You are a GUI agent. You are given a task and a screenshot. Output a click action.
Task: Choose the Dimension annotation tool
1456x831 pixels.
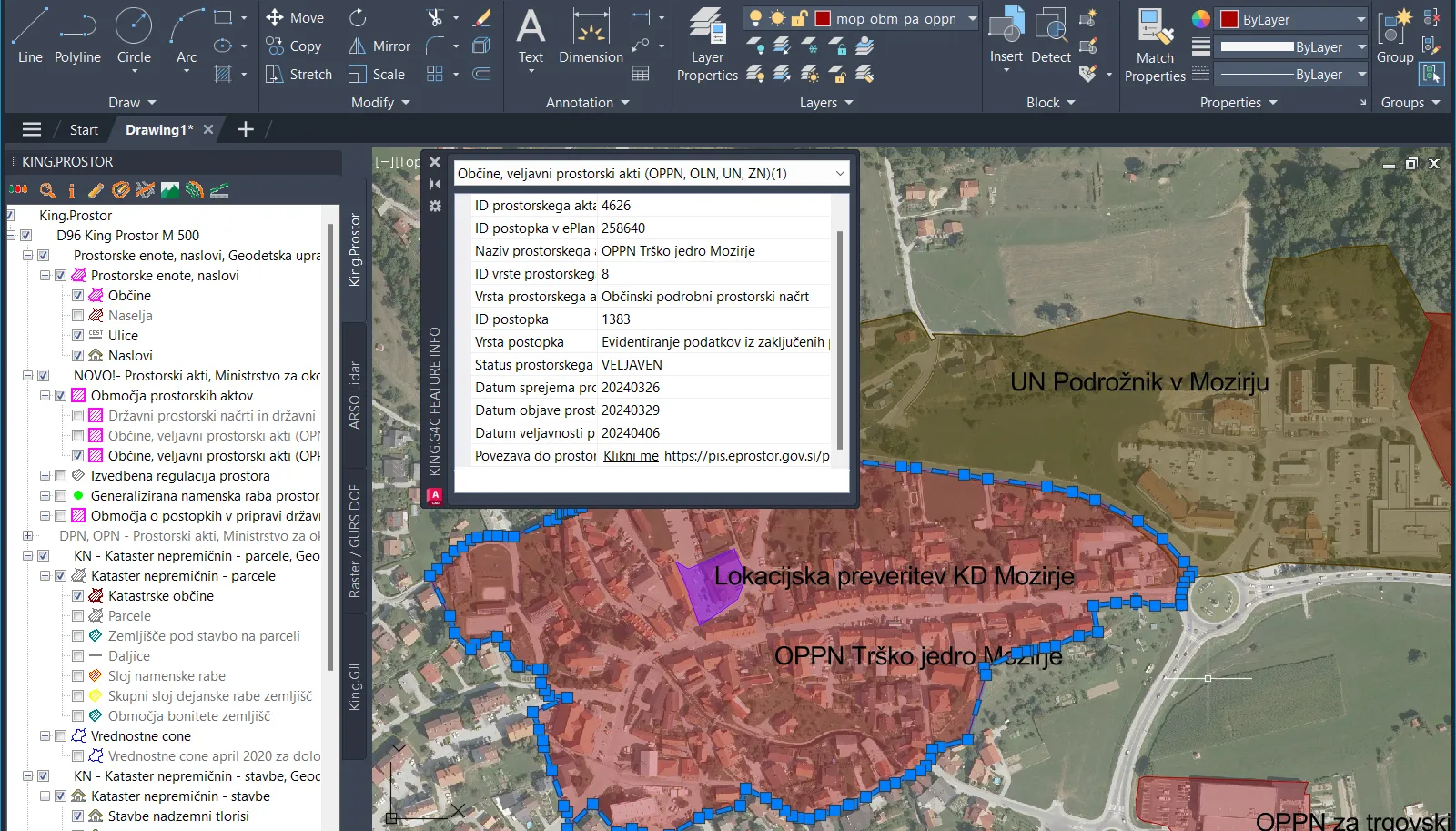pyautogui.click(x=591, y=36)
